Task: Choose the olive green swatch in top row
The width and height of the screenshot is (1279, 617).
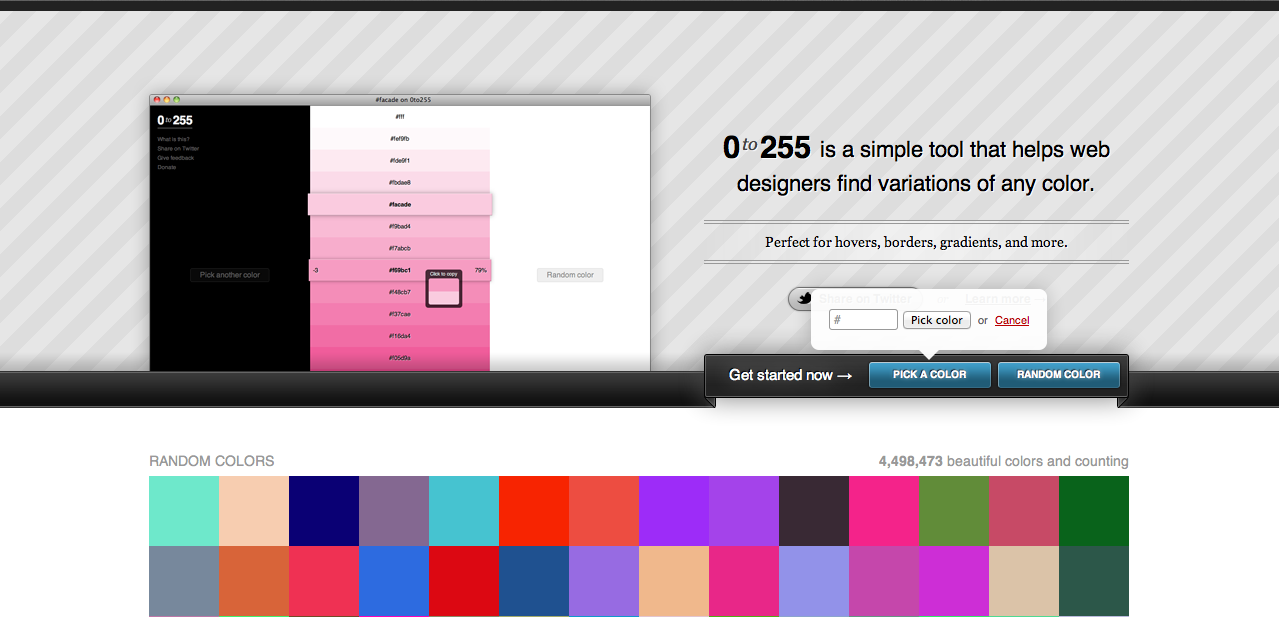Action: click(x=954, y=510)
